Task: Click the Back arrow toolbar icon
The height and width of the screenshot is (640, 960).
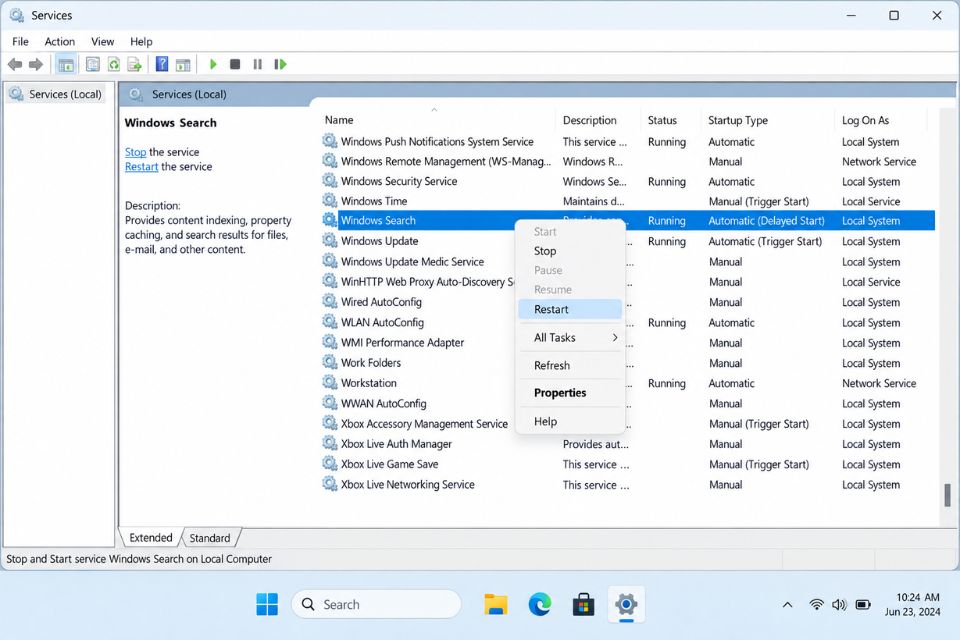Action: [x=15, y=64]
